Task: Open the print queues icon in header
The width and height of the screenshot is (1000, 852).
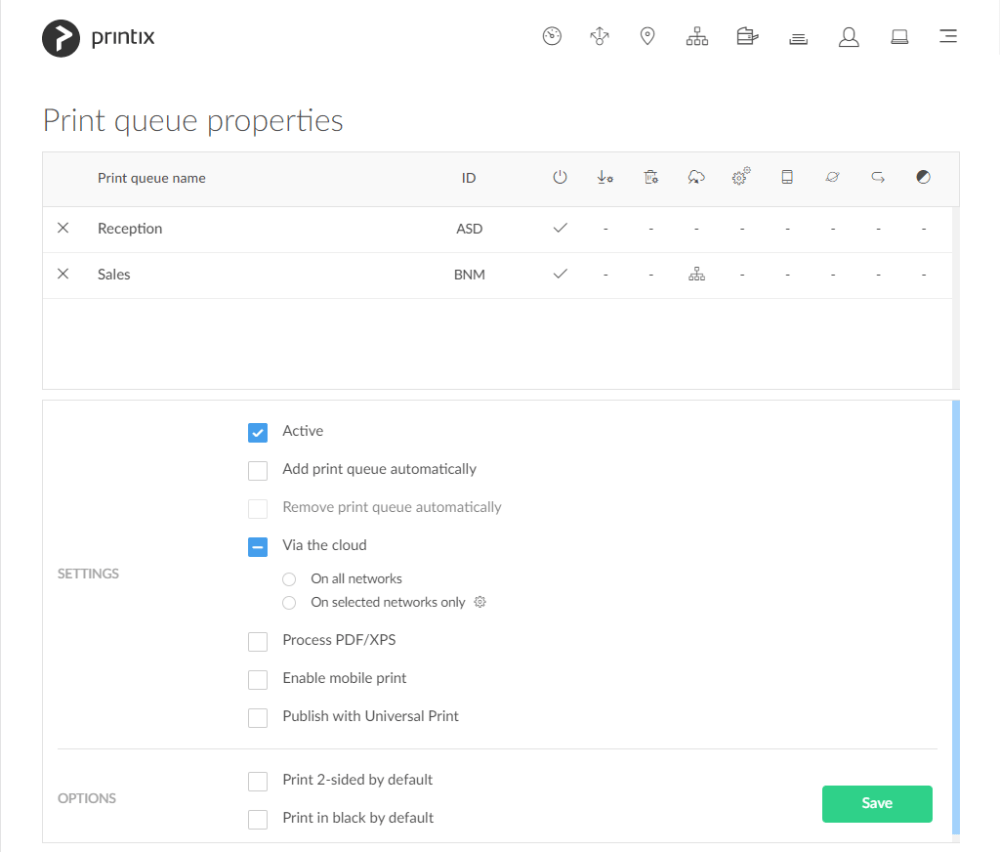Action: point(798,39)
